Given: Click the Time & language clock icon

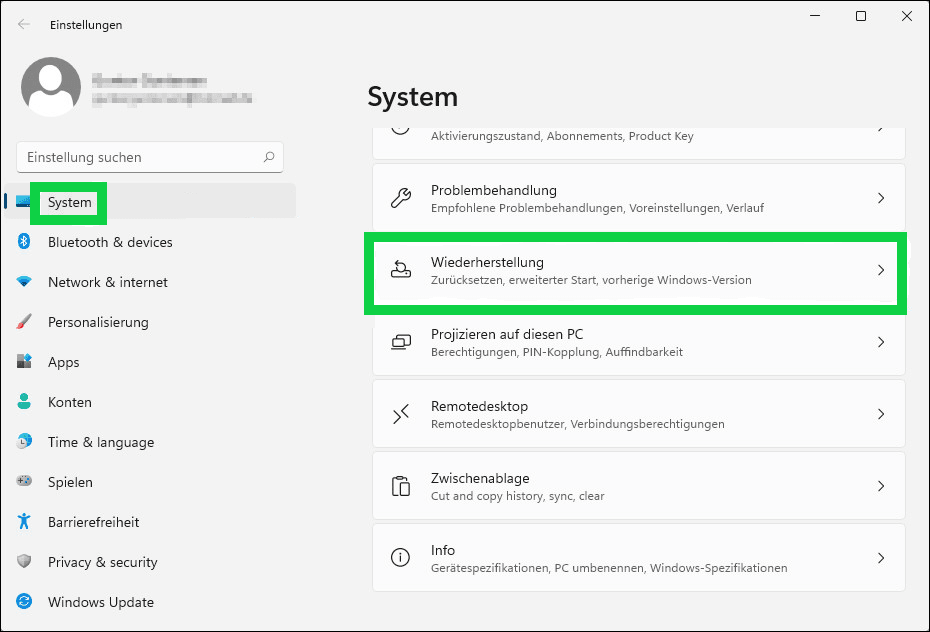Looking at the screenshot, I should pos(24,442).
